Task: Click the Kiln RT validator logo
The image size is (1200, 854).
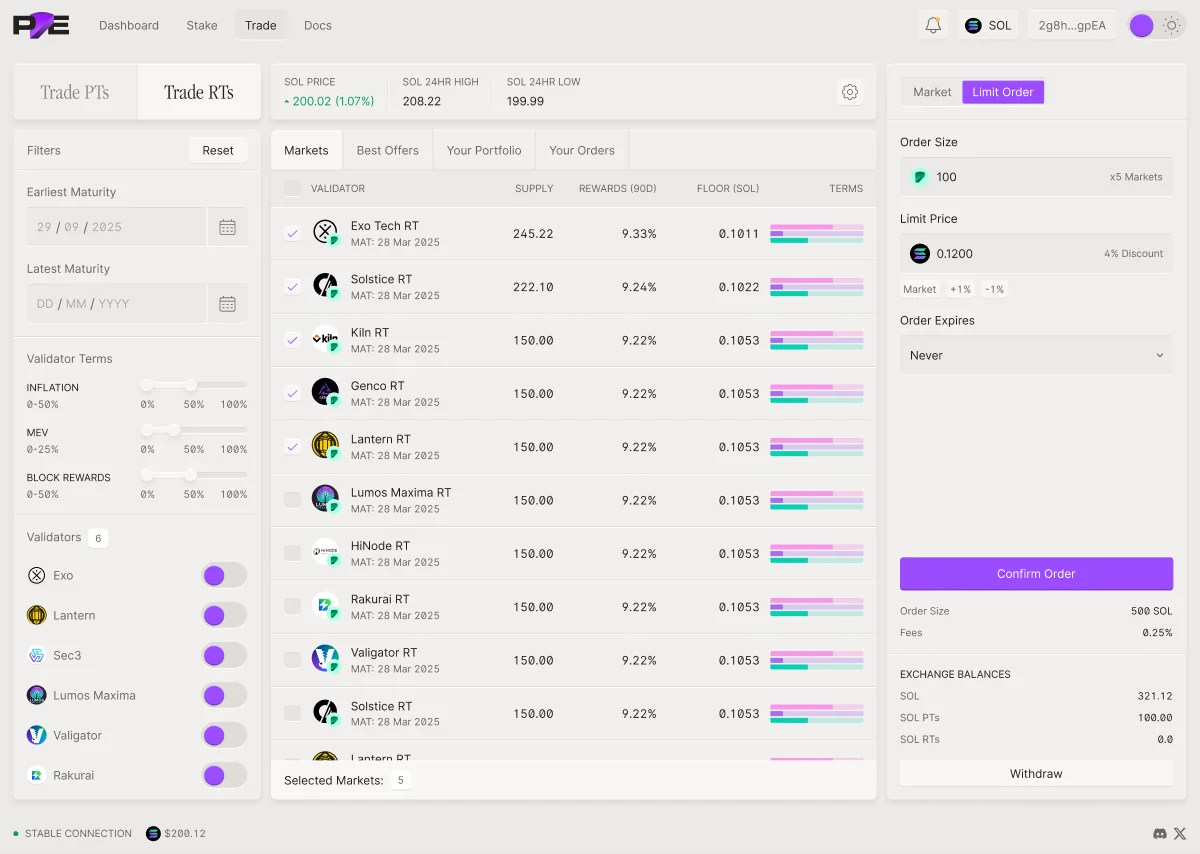Action: (x=325, y=340)
